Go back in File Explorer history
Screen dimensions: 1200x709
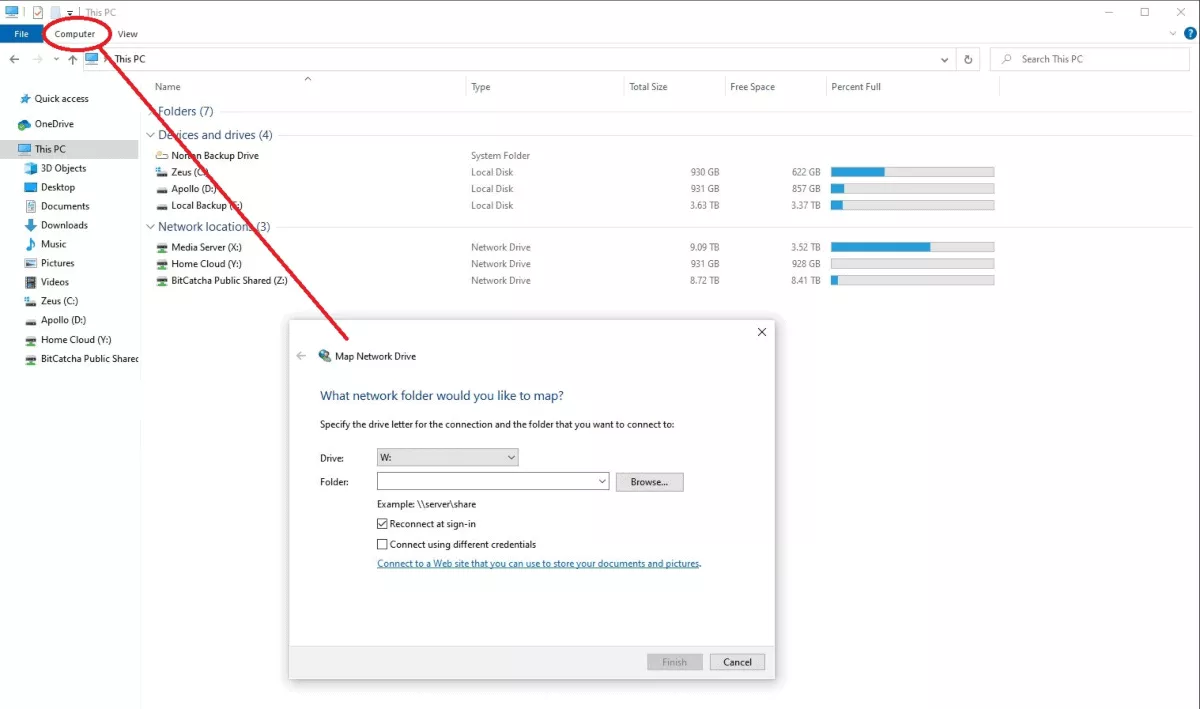click(x=14, y=60)
